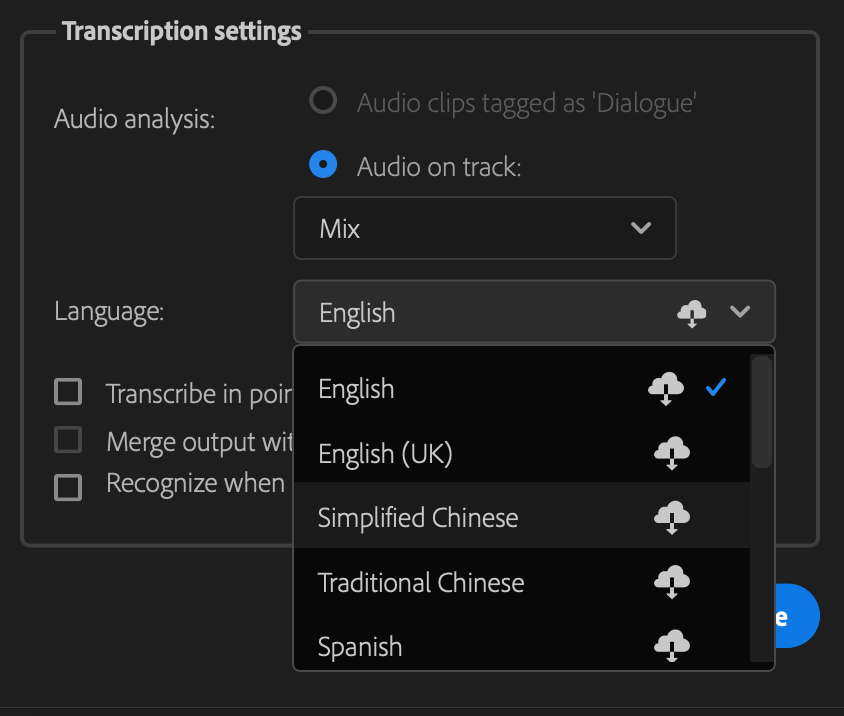844x716 pixels.
Task: Select the 'Audio on track' radio button
Action: click(x=324, y=164)
